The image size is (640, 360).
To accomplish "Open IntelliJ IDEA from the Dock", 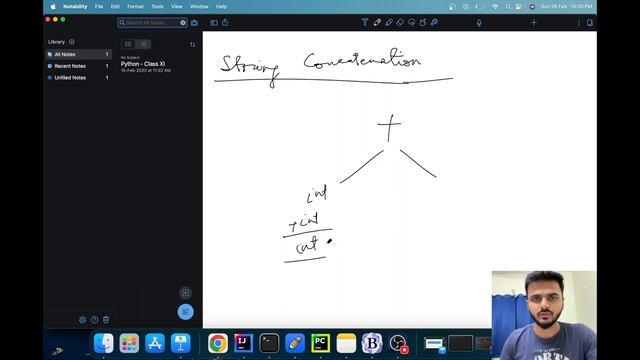I will pos(244,343).
